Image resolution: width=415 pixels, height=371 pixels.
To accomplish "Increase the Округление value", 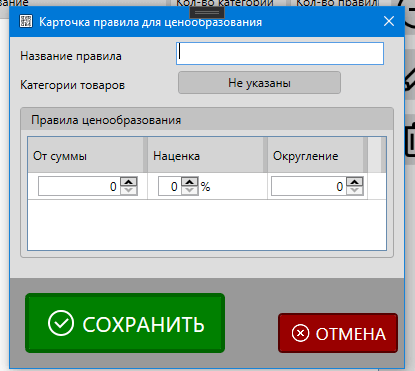I will 355,182.
